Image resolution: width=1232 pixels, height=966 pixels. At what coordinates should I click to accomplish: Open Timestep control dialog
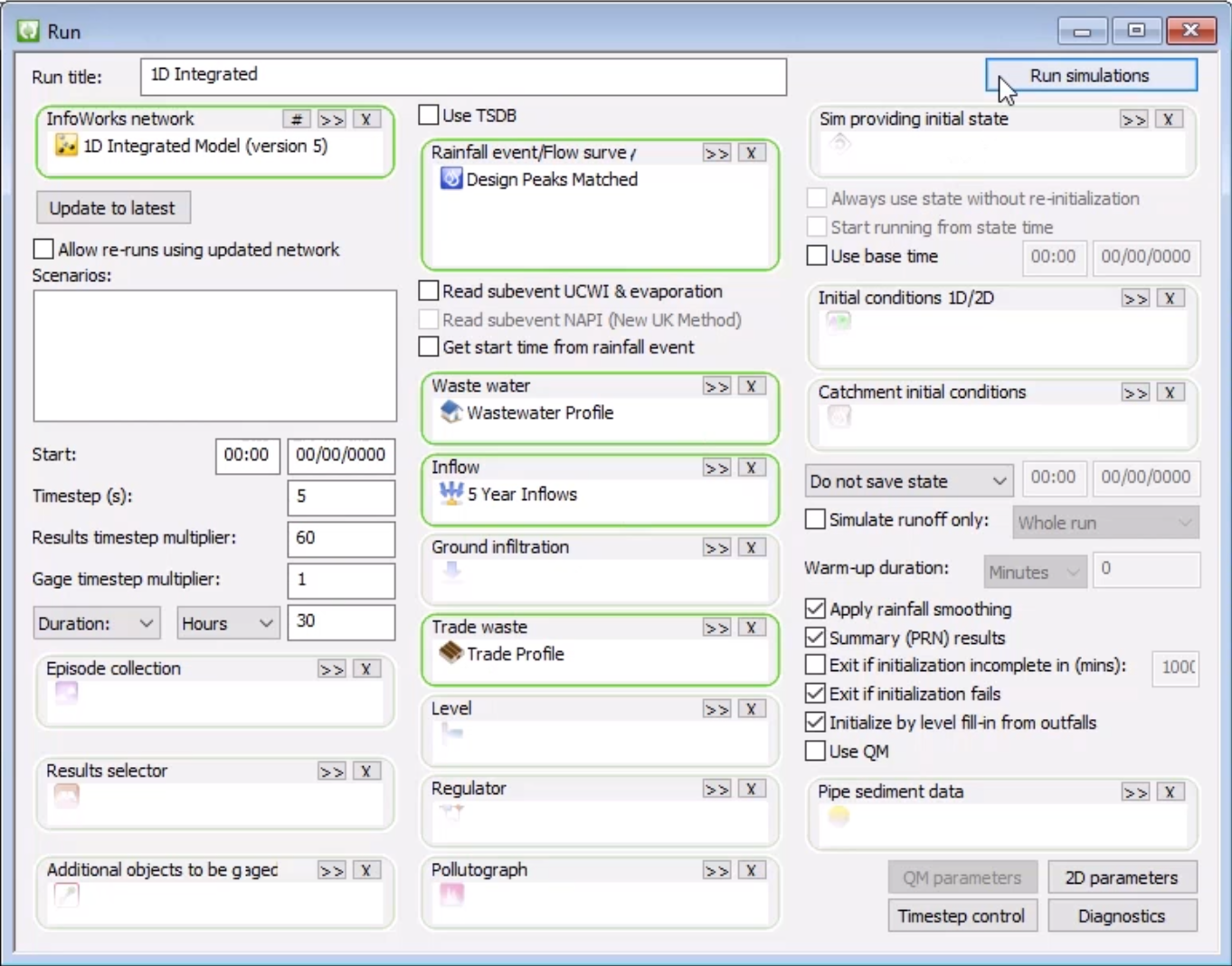tap(962, 915)
